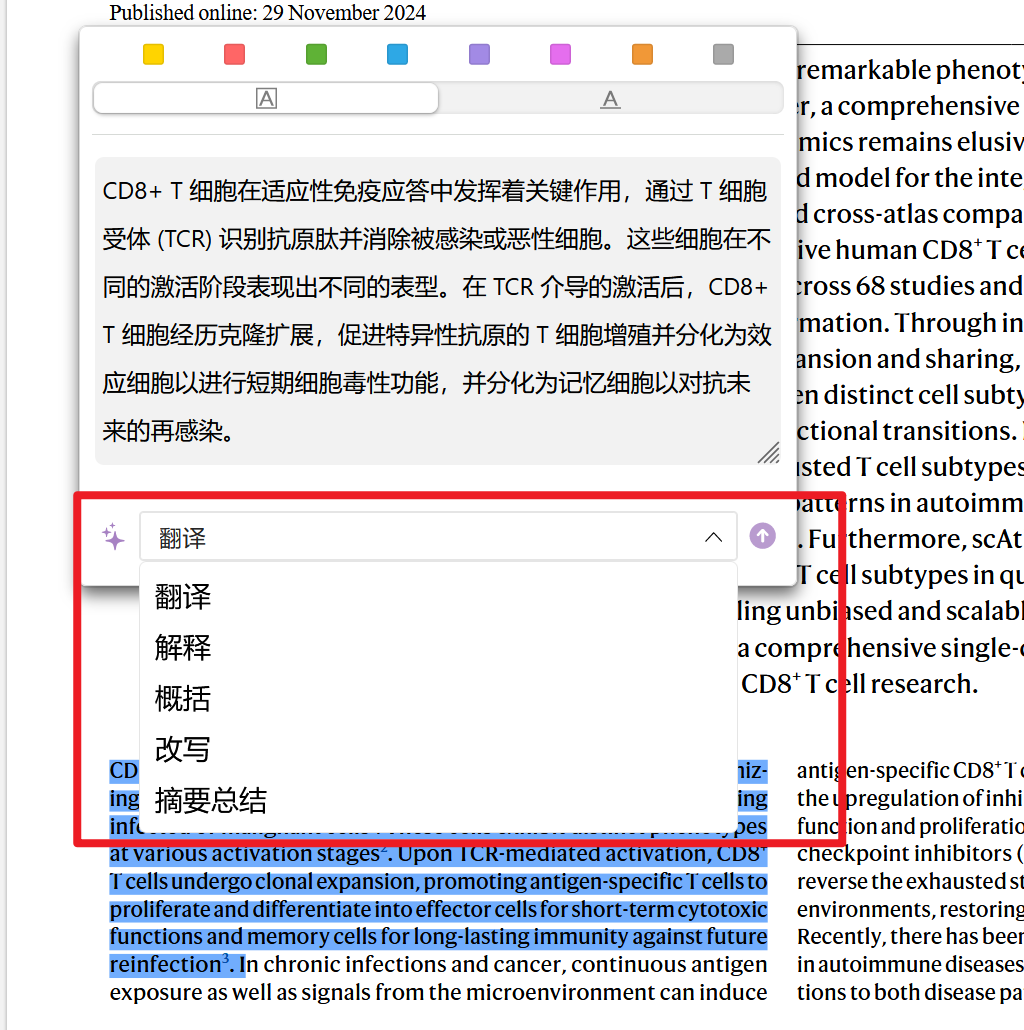
Task: Select the magenta highlight color
Action: (561, 55)
